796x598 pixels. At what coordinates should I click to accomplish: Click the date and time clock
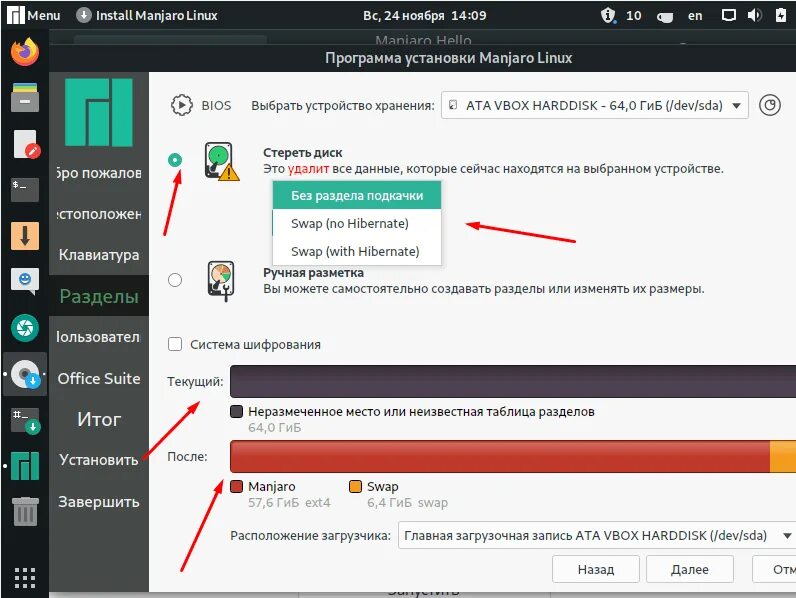click(x=424, y=15)
